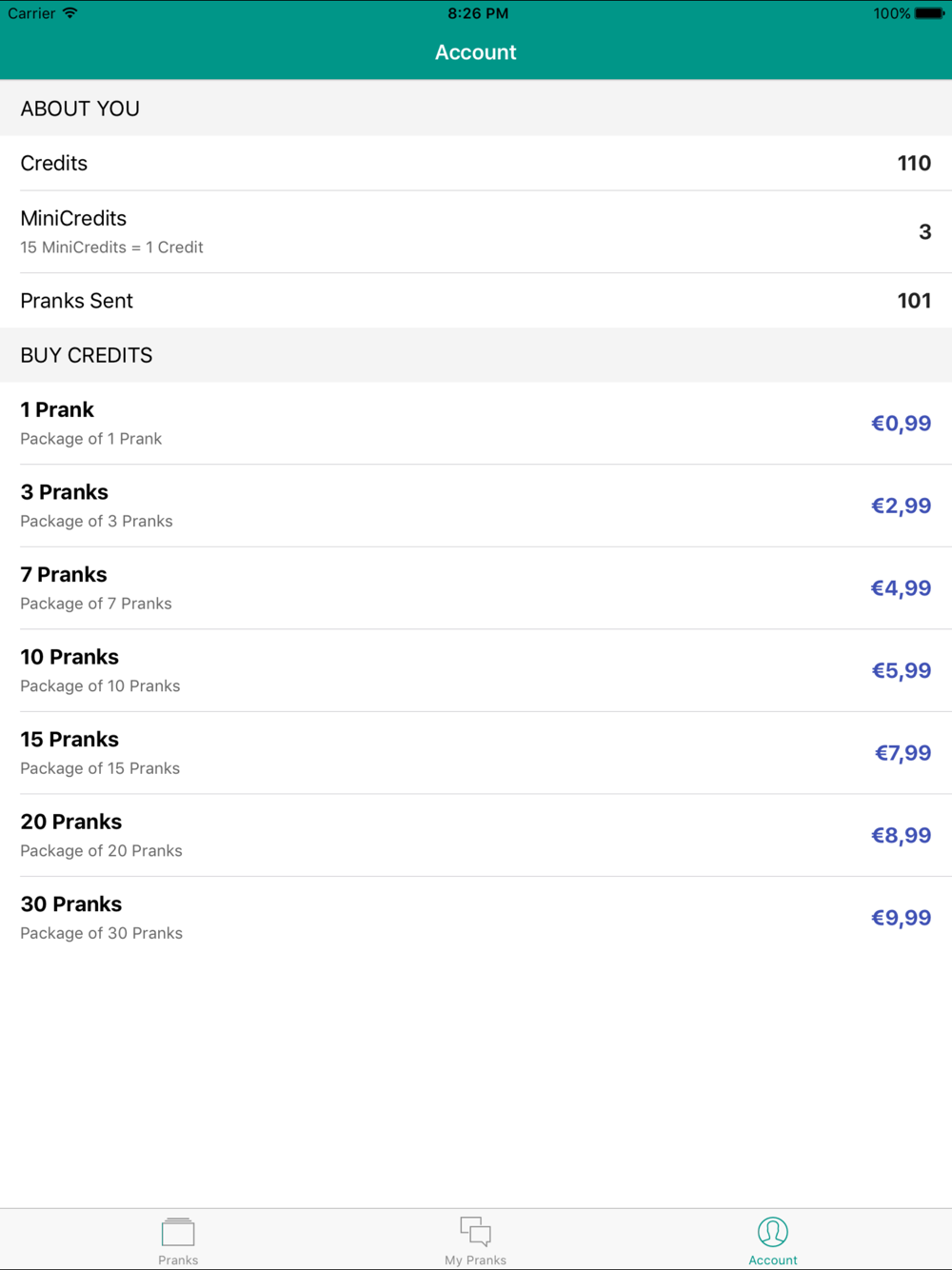Tap the €8,99 price for 20 Pranks
The width and height of the screenshot is (952, 1270).
901,835
